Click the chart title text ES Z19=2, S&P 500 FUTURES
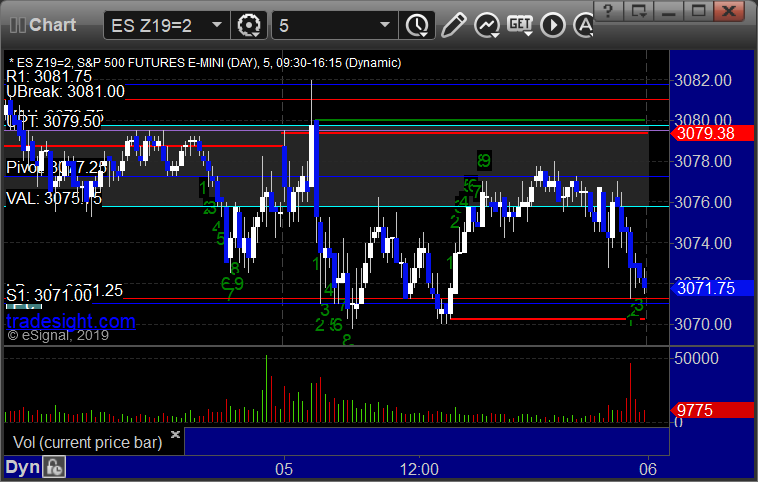This screenshot has height=482, width=758. pos(204,63)
